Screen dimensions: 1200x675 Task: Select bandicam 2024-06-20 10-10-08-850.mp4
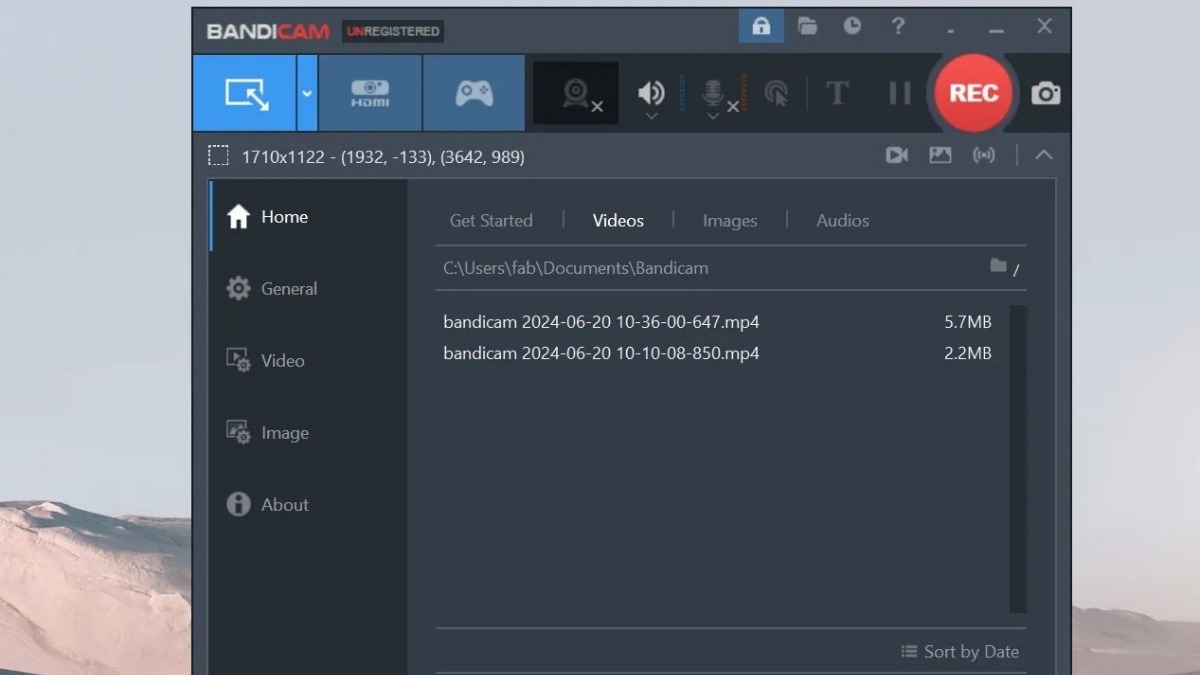(x=601, y=353)
